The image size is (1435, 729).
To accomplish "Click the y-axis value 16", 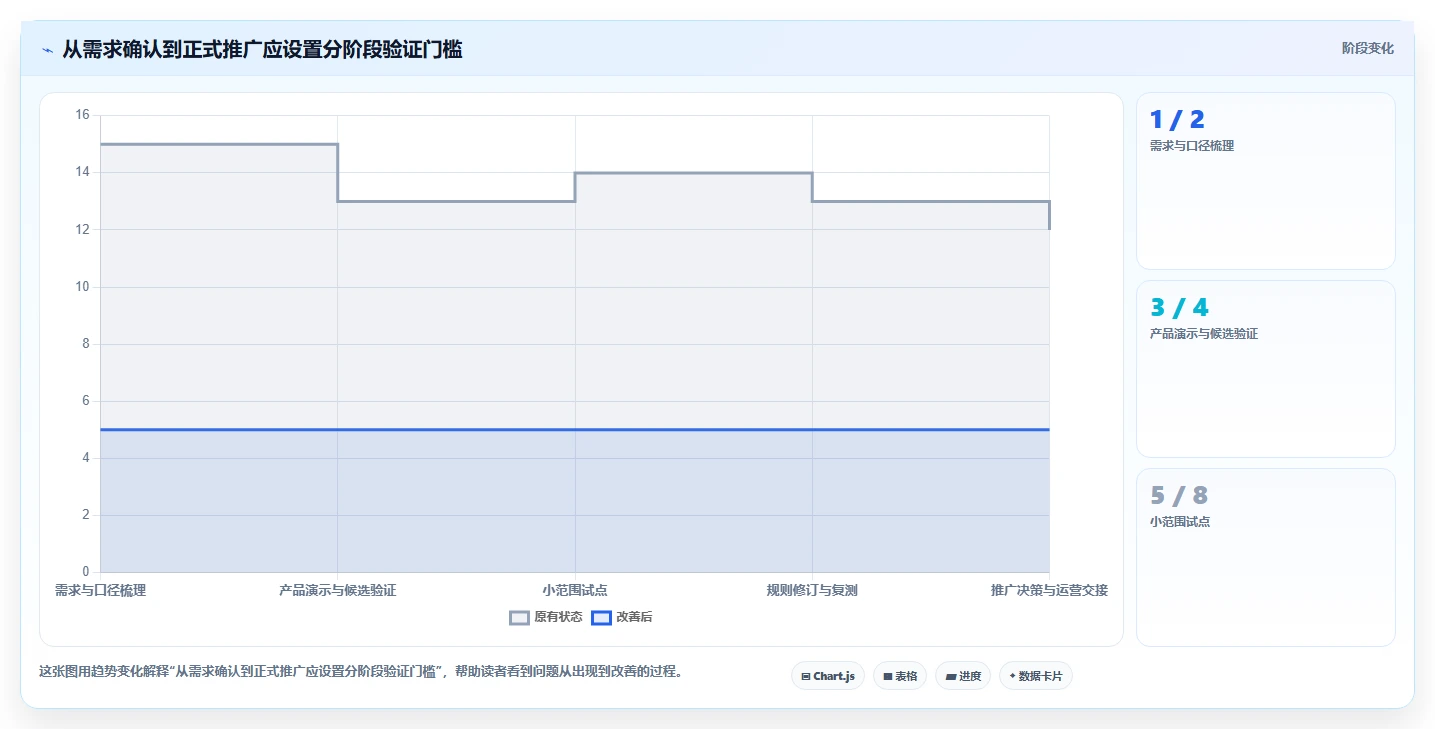I will [x=82, y=115].
